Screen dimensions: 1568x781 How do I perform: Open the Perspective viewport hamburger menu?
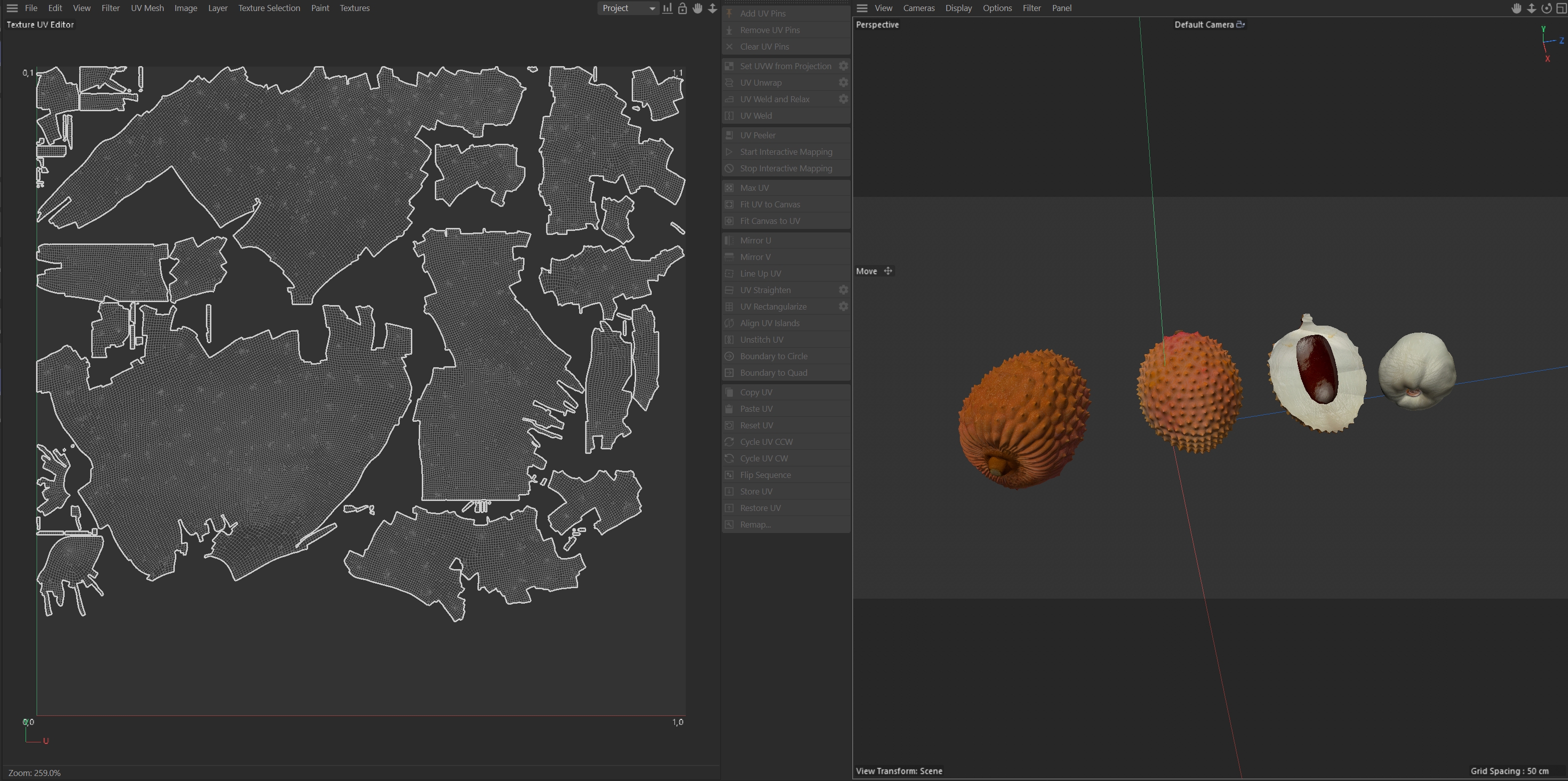click(x=862, y=8)
